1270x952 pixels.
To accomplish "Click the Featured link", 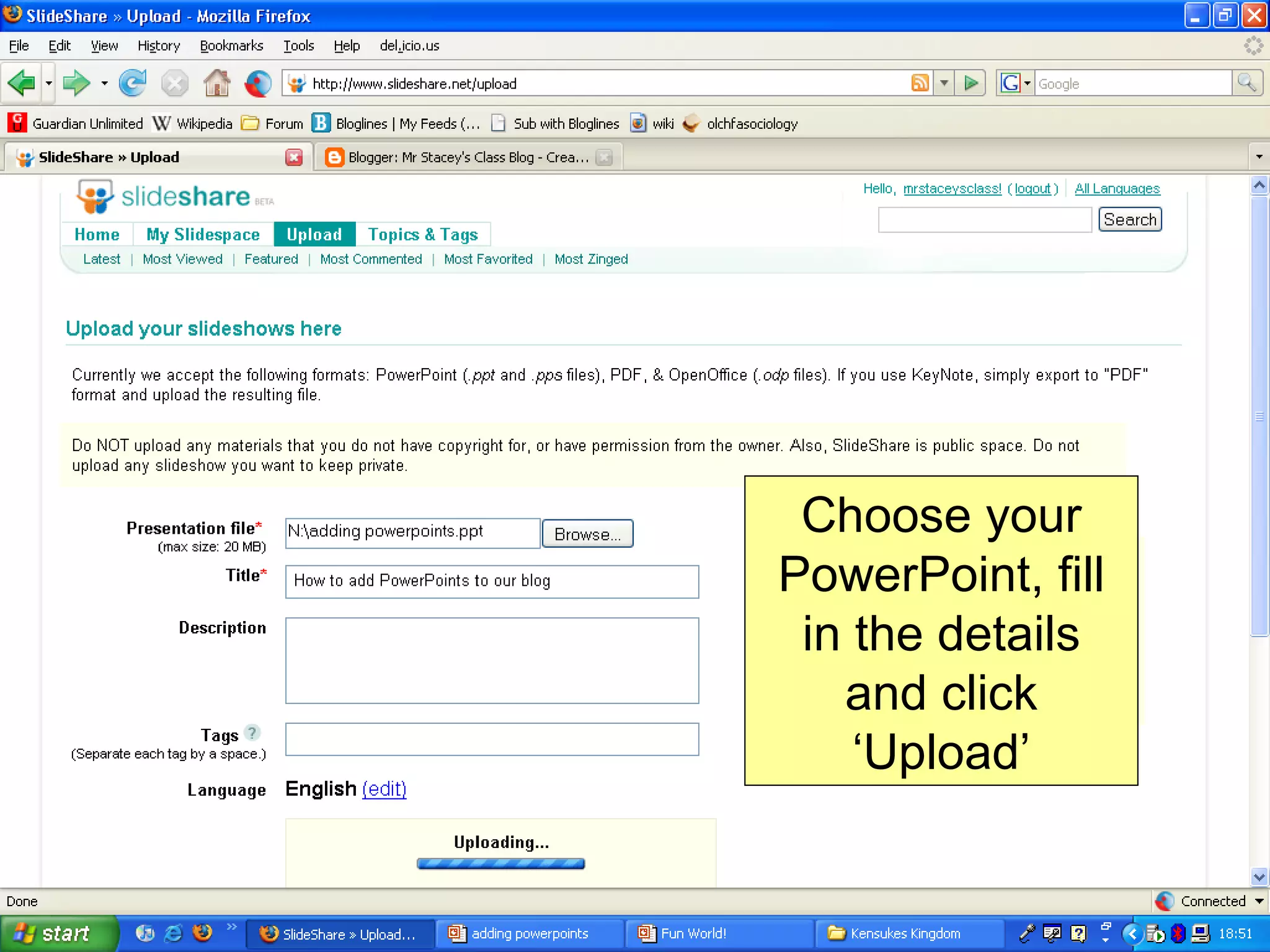I will coord(271,259).
